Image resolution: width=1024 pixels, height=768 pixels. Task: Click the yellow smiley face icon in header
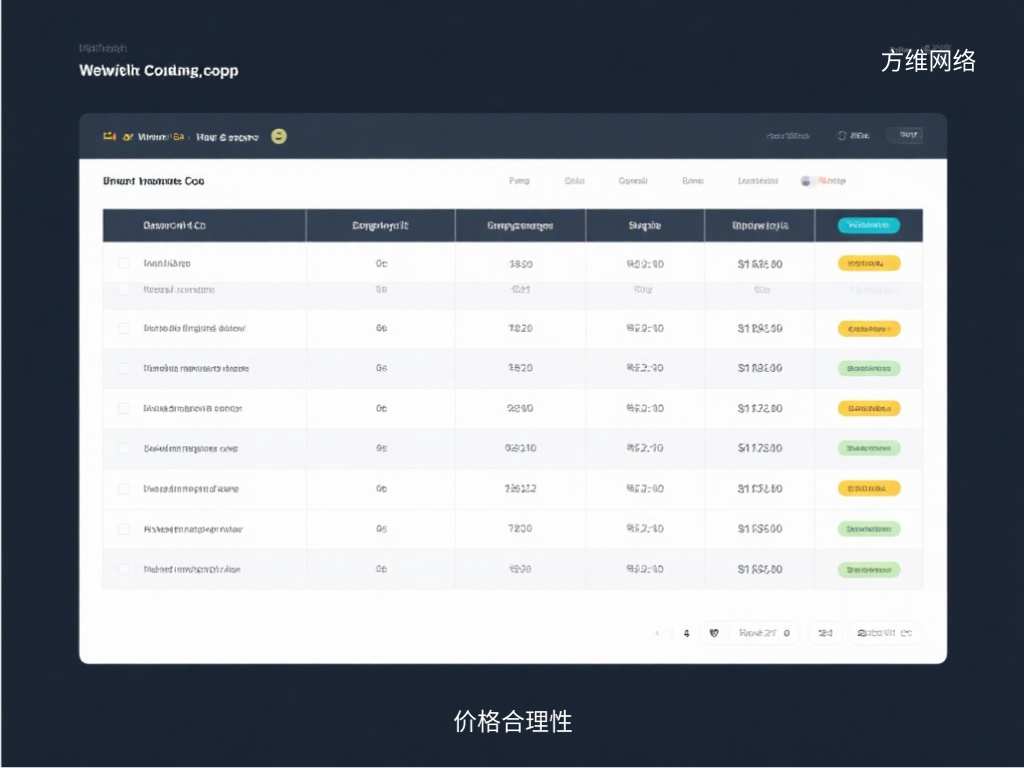279,136
